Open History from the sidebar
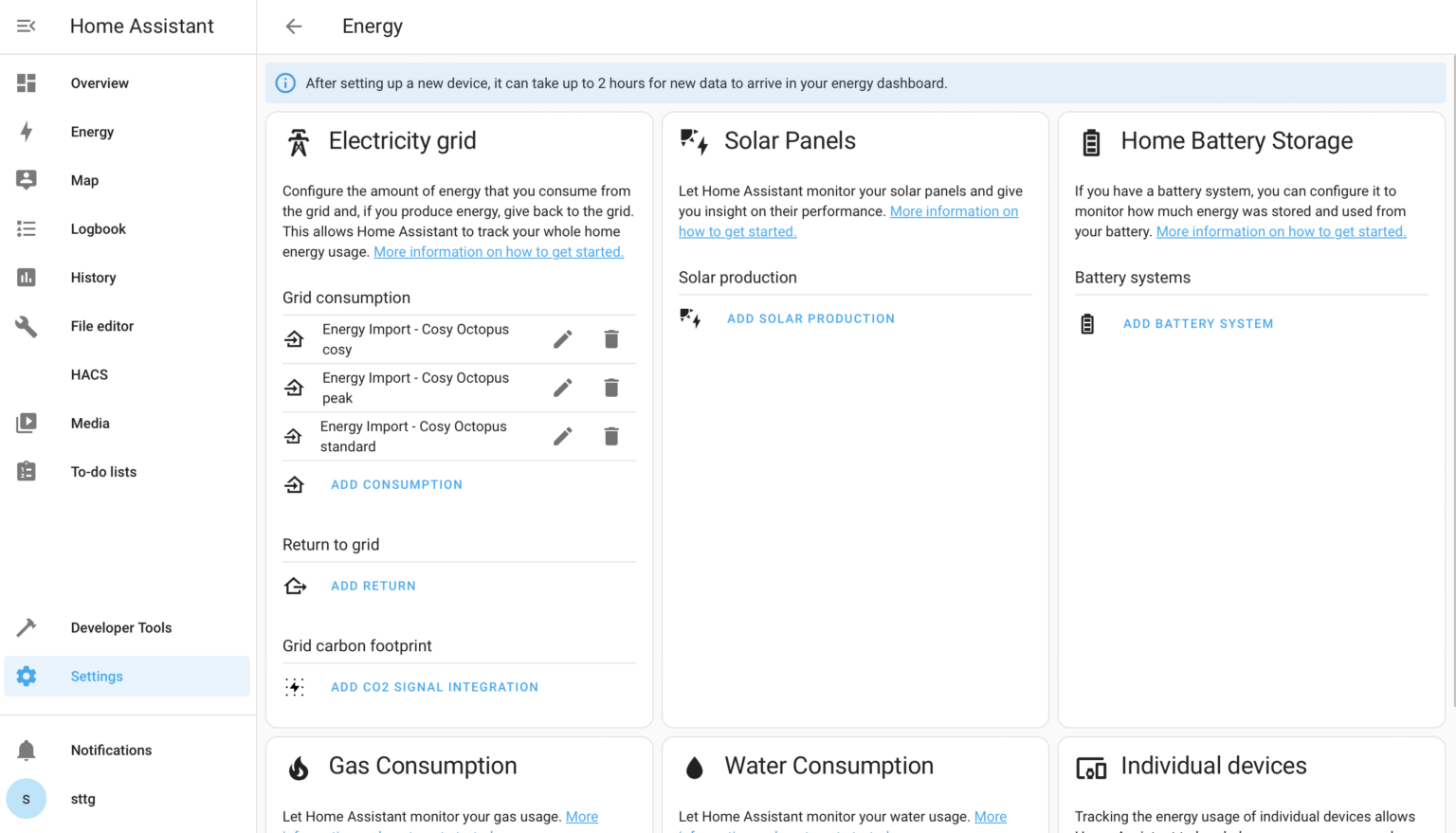Viewport: 1456px width, 833px height. 26,277
